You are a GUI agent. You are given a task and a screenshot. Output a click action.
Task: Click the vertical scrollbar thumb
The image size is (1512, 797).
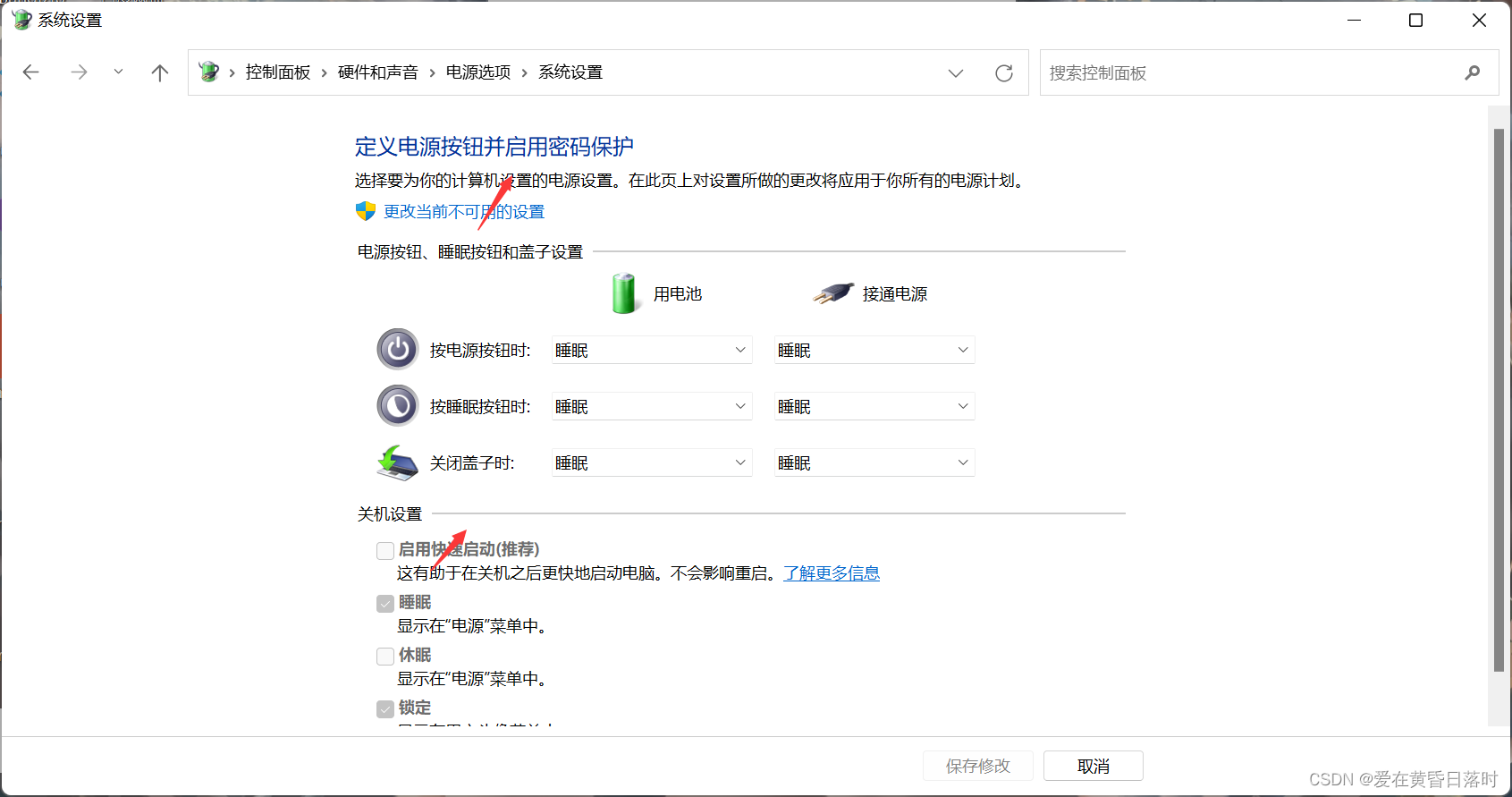click(1499, 400)
